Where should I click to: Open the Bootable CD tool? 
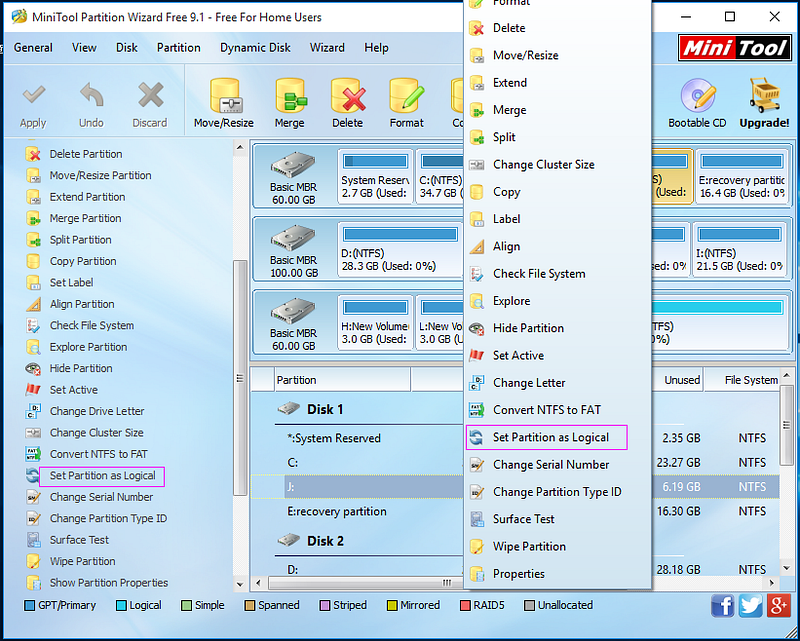point(697,104)
